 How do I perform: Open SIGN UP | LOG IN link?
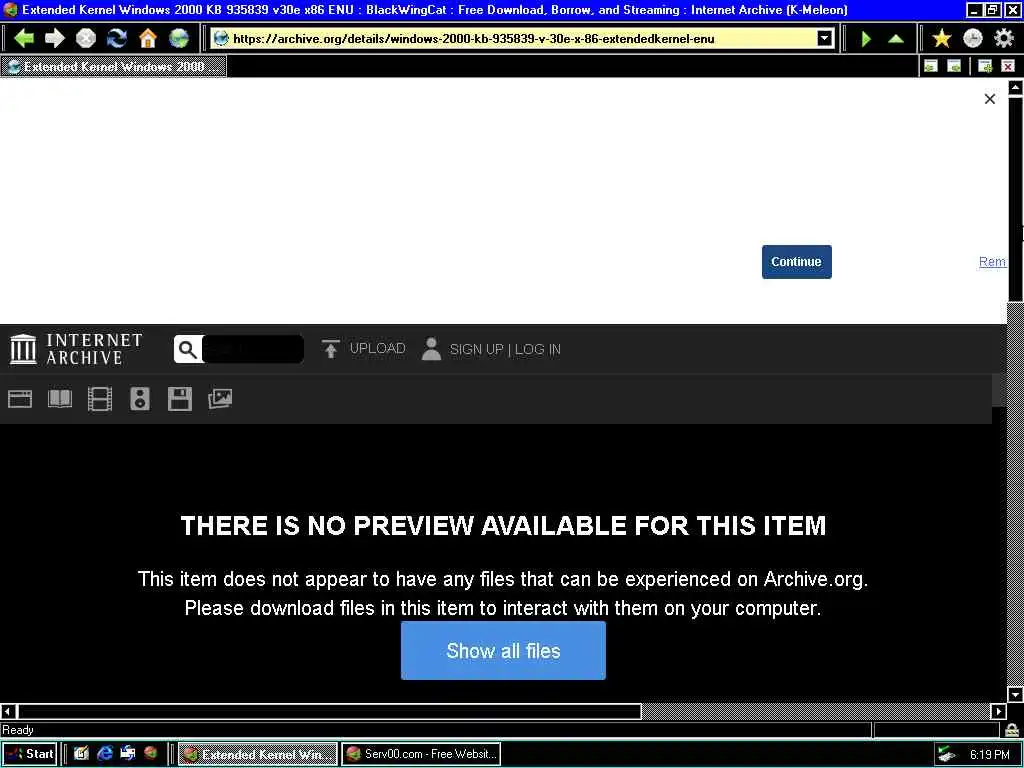tap(505, 349)
